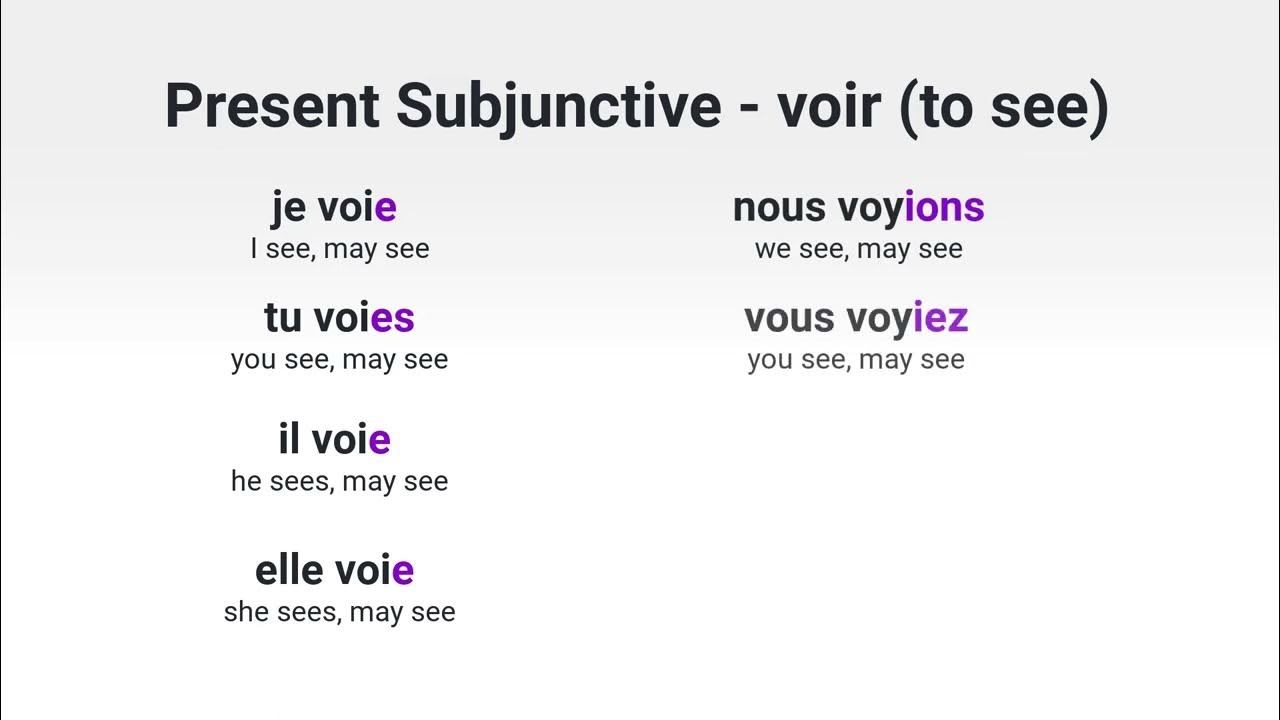The image size is (1280, 720).
Task: Select the conjugation il voie
Action: 334,439
